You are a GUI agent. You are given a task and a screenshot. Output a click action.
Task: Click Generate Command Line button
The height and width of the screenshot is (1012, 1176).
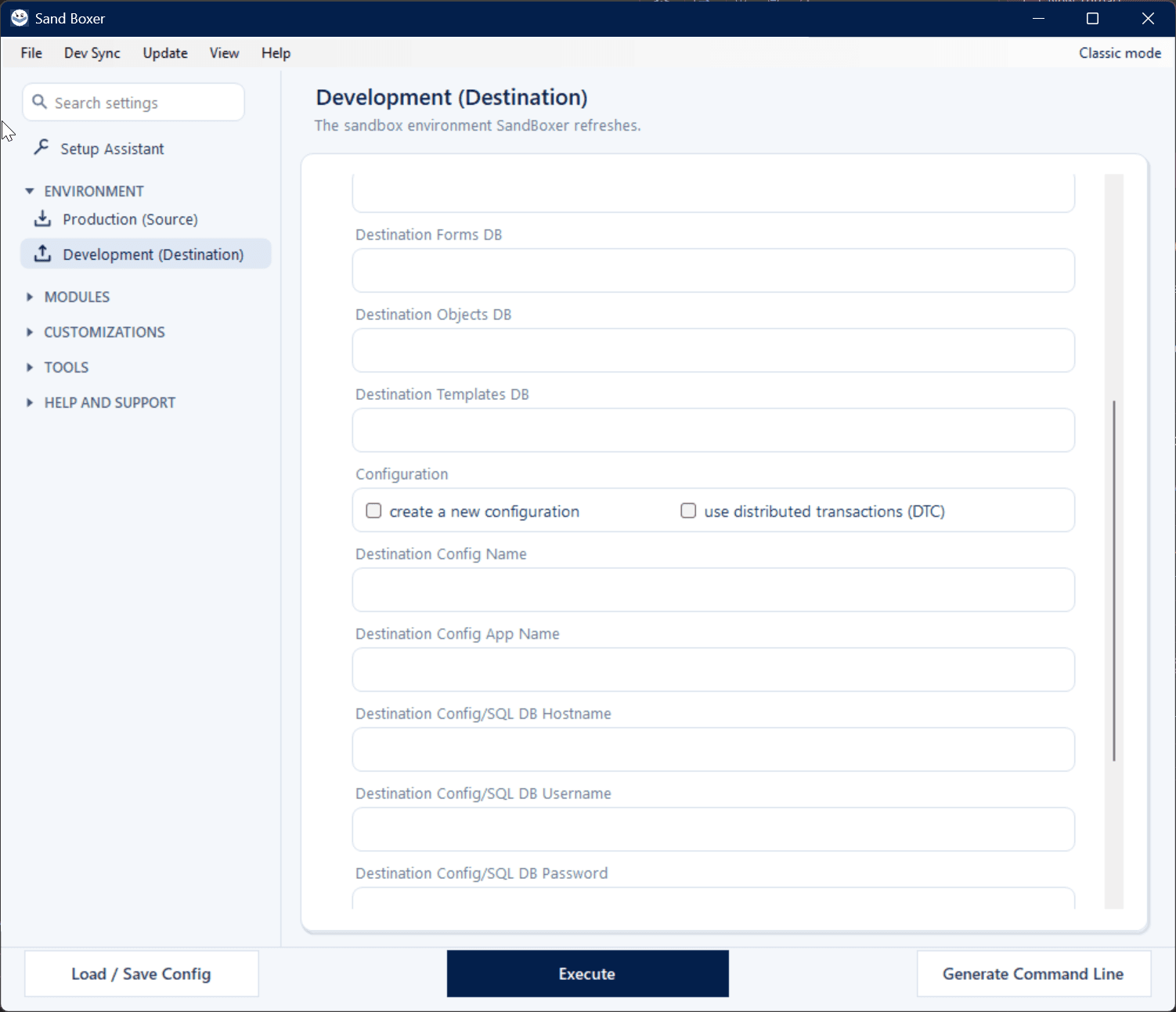pyautogui.click(x=1034, y=974)
